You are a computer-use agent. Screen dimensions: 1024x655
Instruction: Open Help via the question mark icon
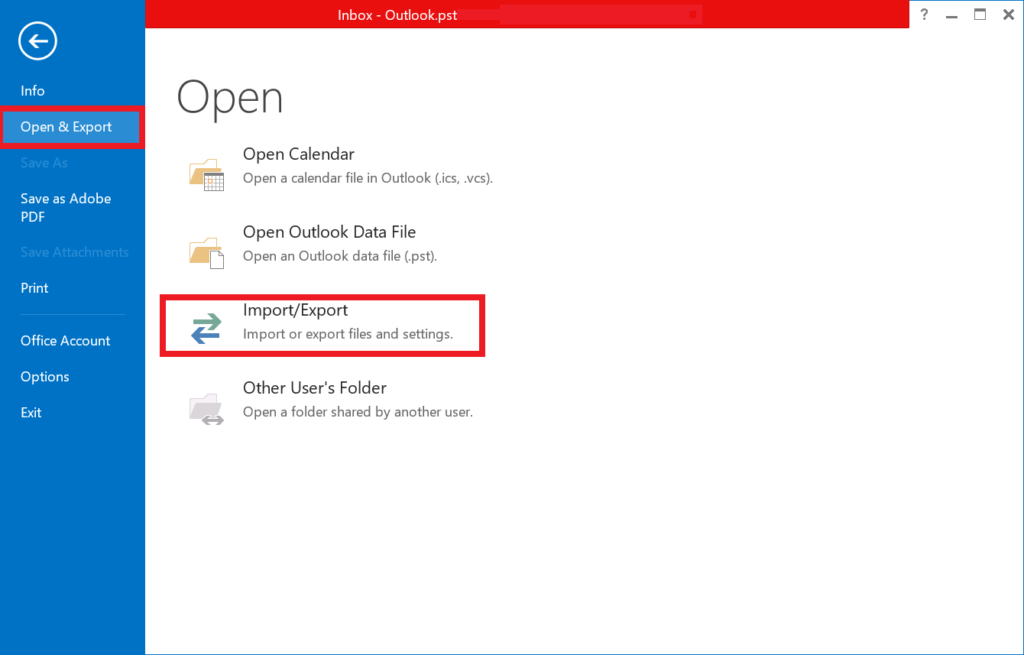pos(923,14)
